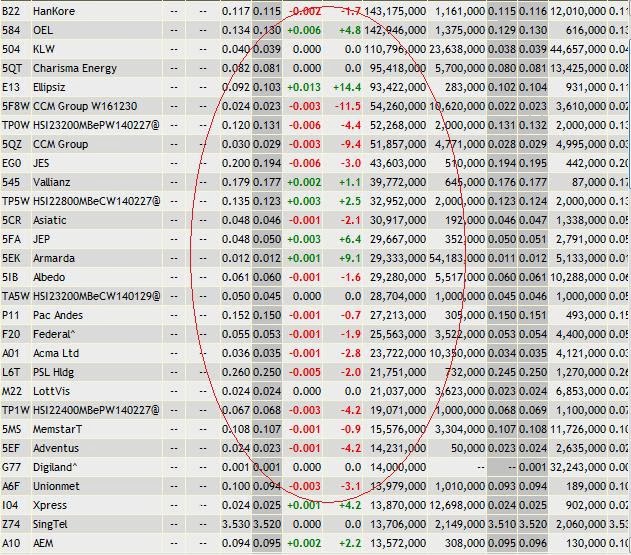Select the Pac Andes stock name

tap(58, 315)
